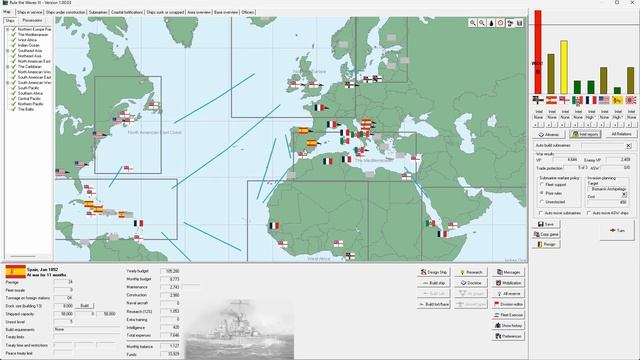640x360 pixels.
Task: Select The Baltic in area tree
Action: pos(26,109)
